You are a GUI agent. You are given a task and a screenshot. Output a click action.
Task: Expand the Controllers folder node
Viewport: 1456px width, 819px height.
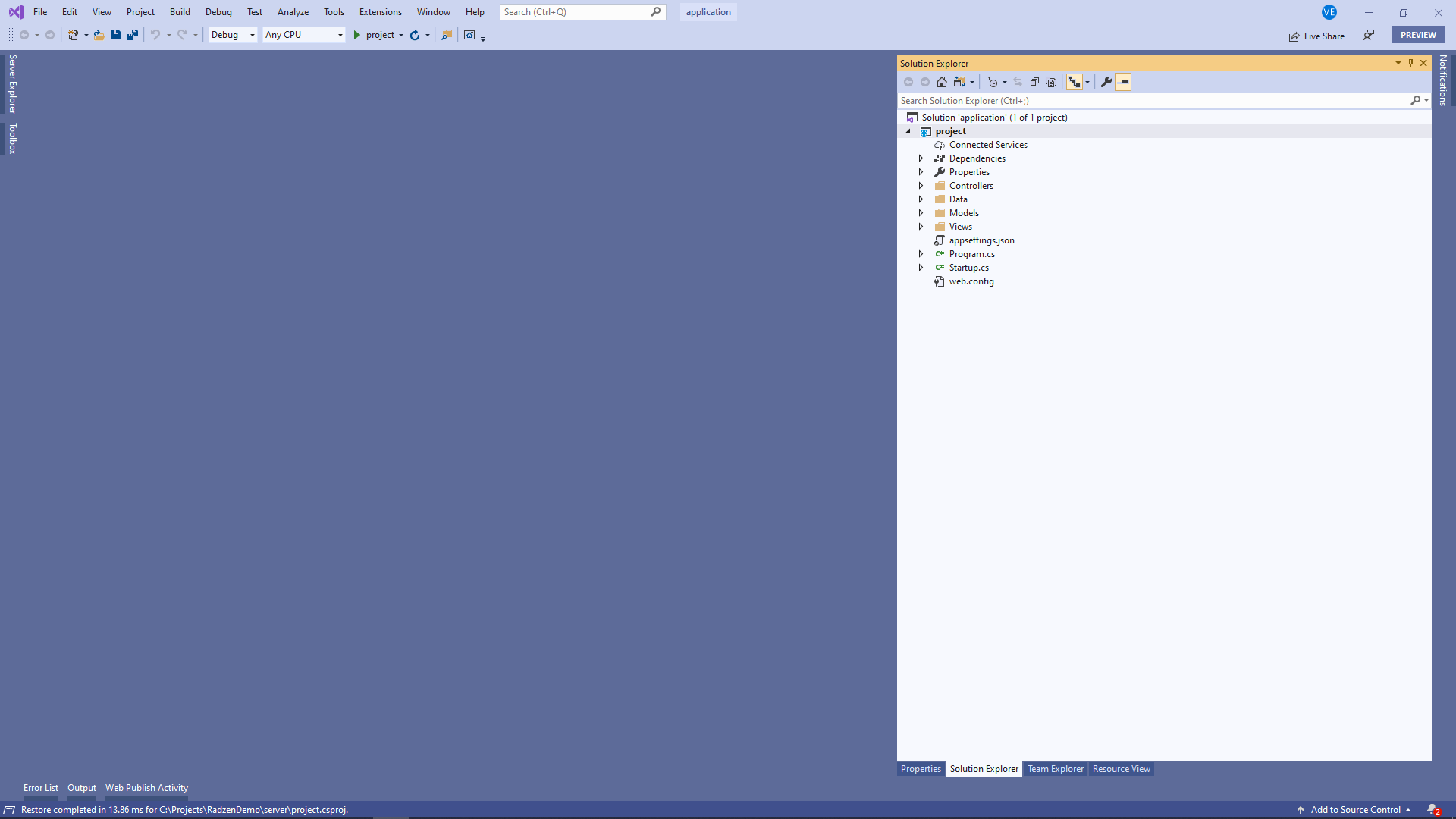click(x=921, y=186)
